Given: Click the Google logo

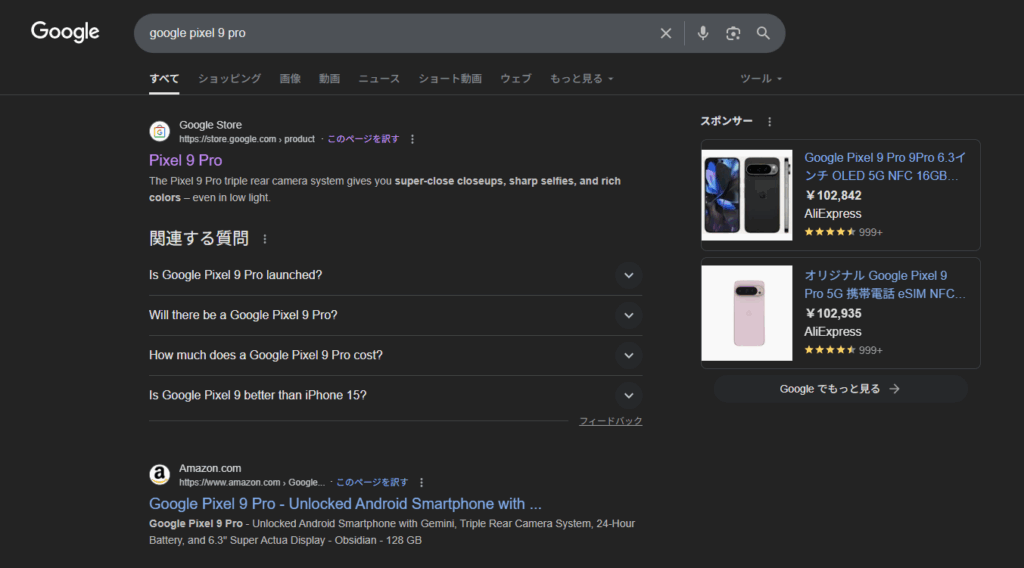Looking at the screenshot, I should point(65,31).
